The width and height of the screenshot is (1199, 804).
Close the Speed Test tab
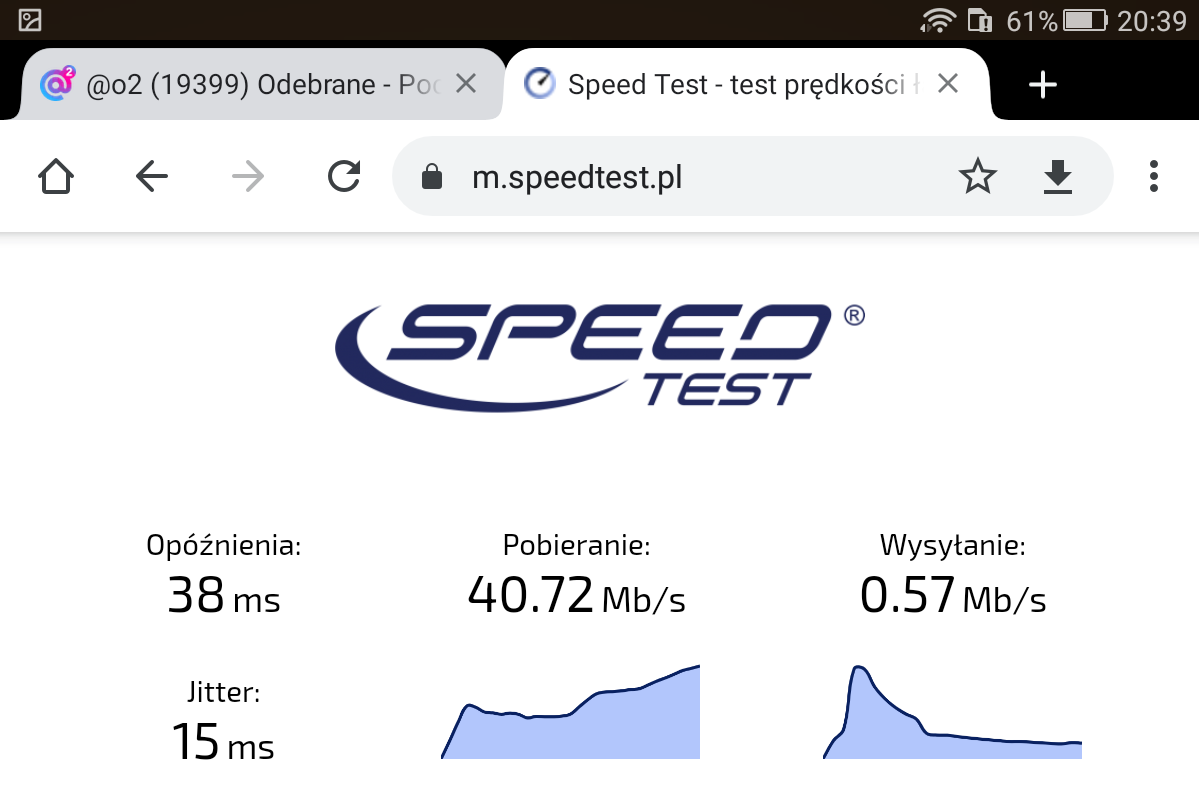[947, 83]
